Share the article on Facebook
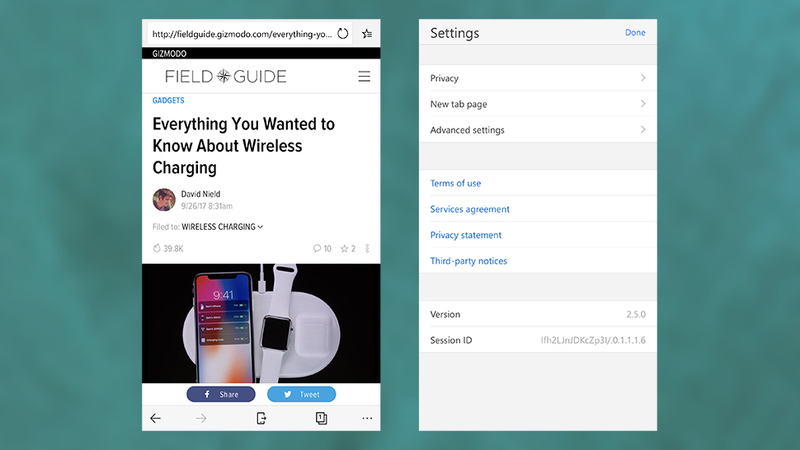800x450 pixels. 221,394
